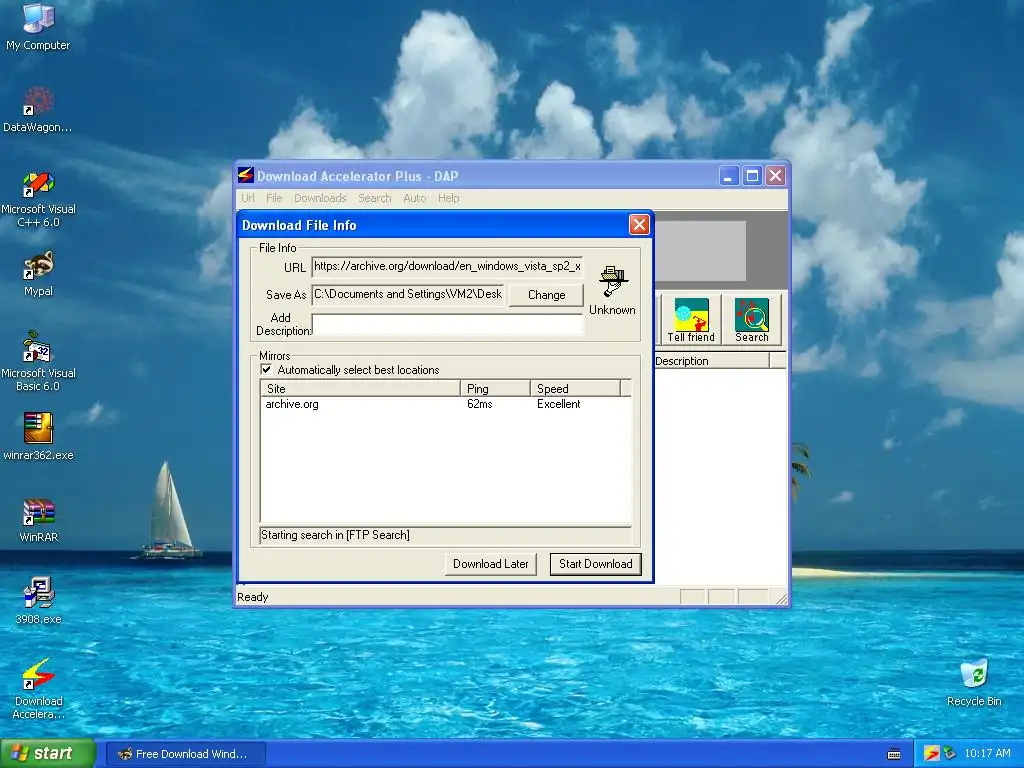Open Auto menu in DAP
The height and width of the screenshot is (768, 1024).
point(414,198)
